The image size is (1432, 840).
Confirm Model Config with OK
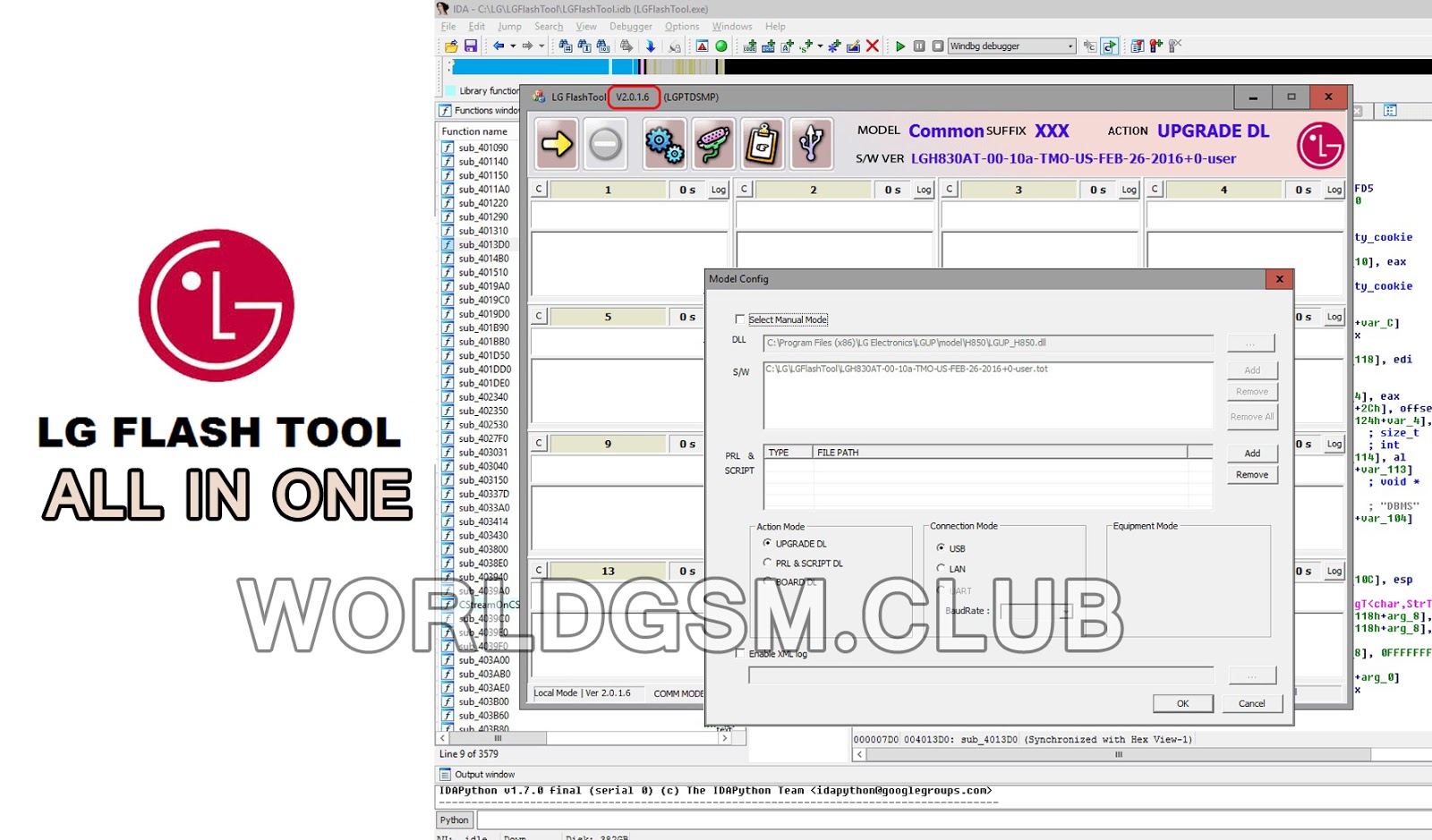[1182, 703]
